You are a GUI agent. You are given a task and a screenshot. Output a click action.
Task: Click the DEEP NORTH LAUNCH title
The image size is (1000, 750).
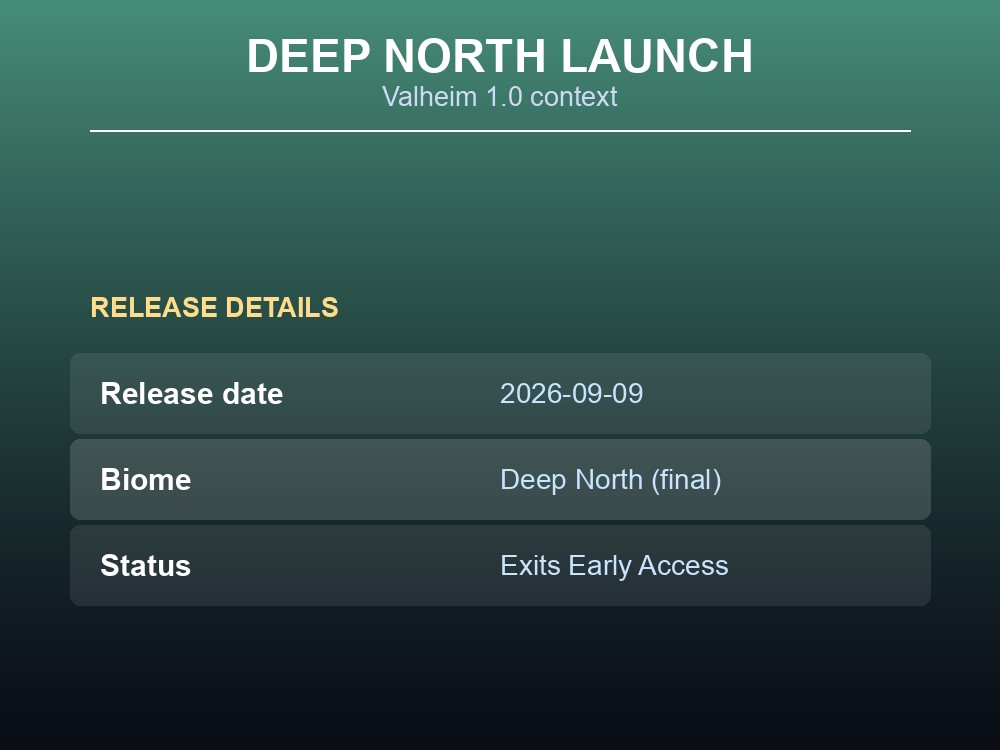(x=500, y=56)
